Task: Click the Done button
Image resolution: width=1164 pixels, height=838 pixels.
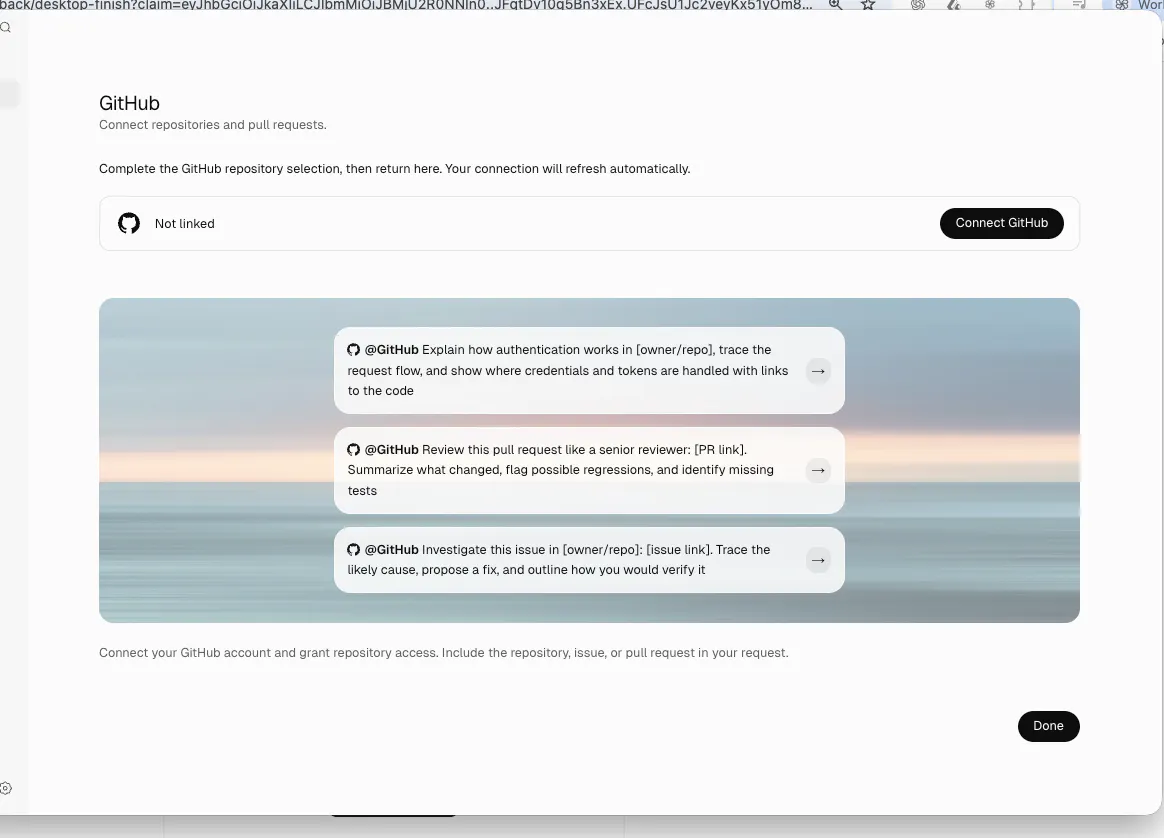Action: pos(1048,726)
